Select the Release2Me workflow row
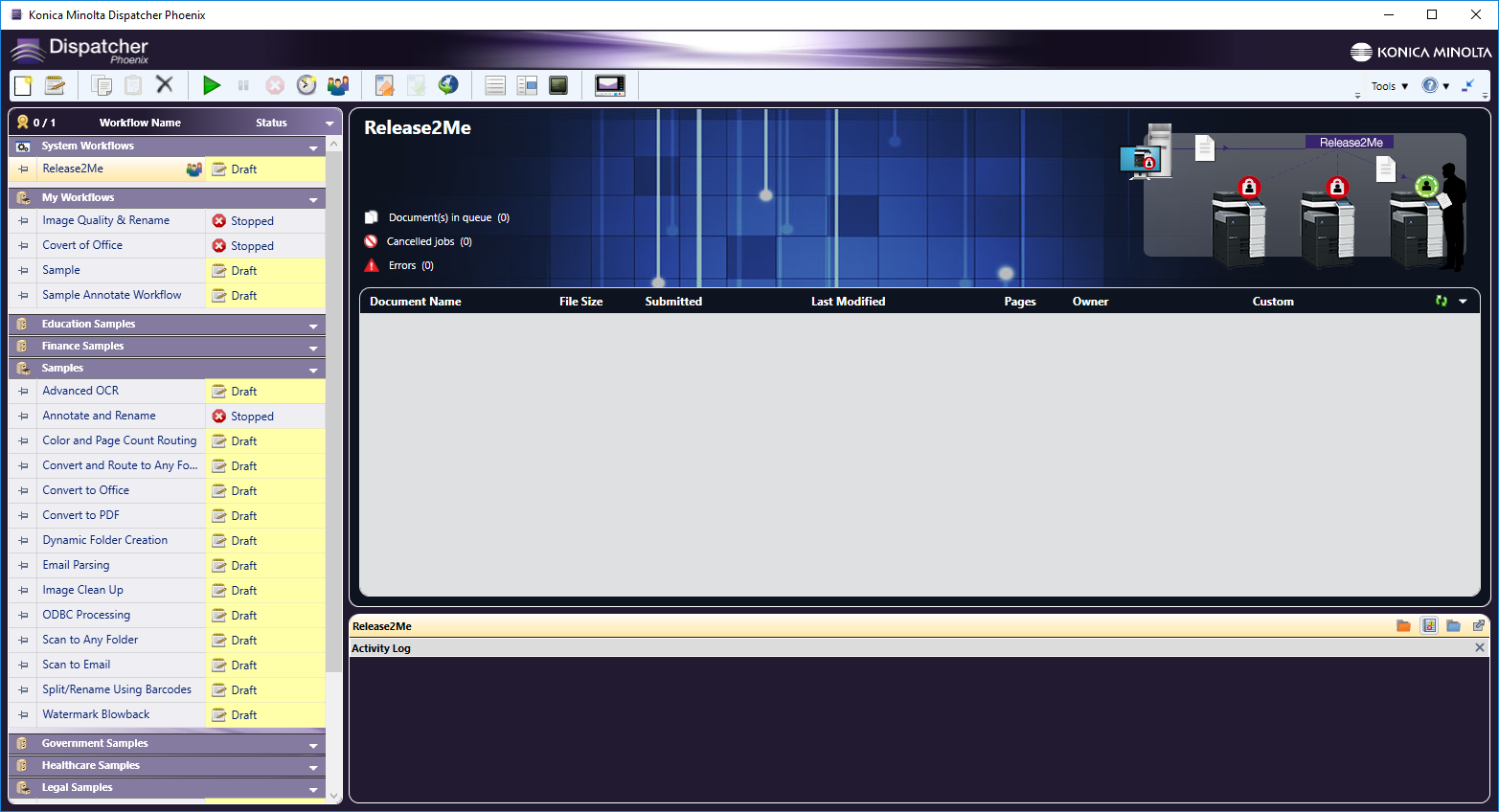Image resolution: width=1499 pixels, height=812 pixels. coord(168,169)
